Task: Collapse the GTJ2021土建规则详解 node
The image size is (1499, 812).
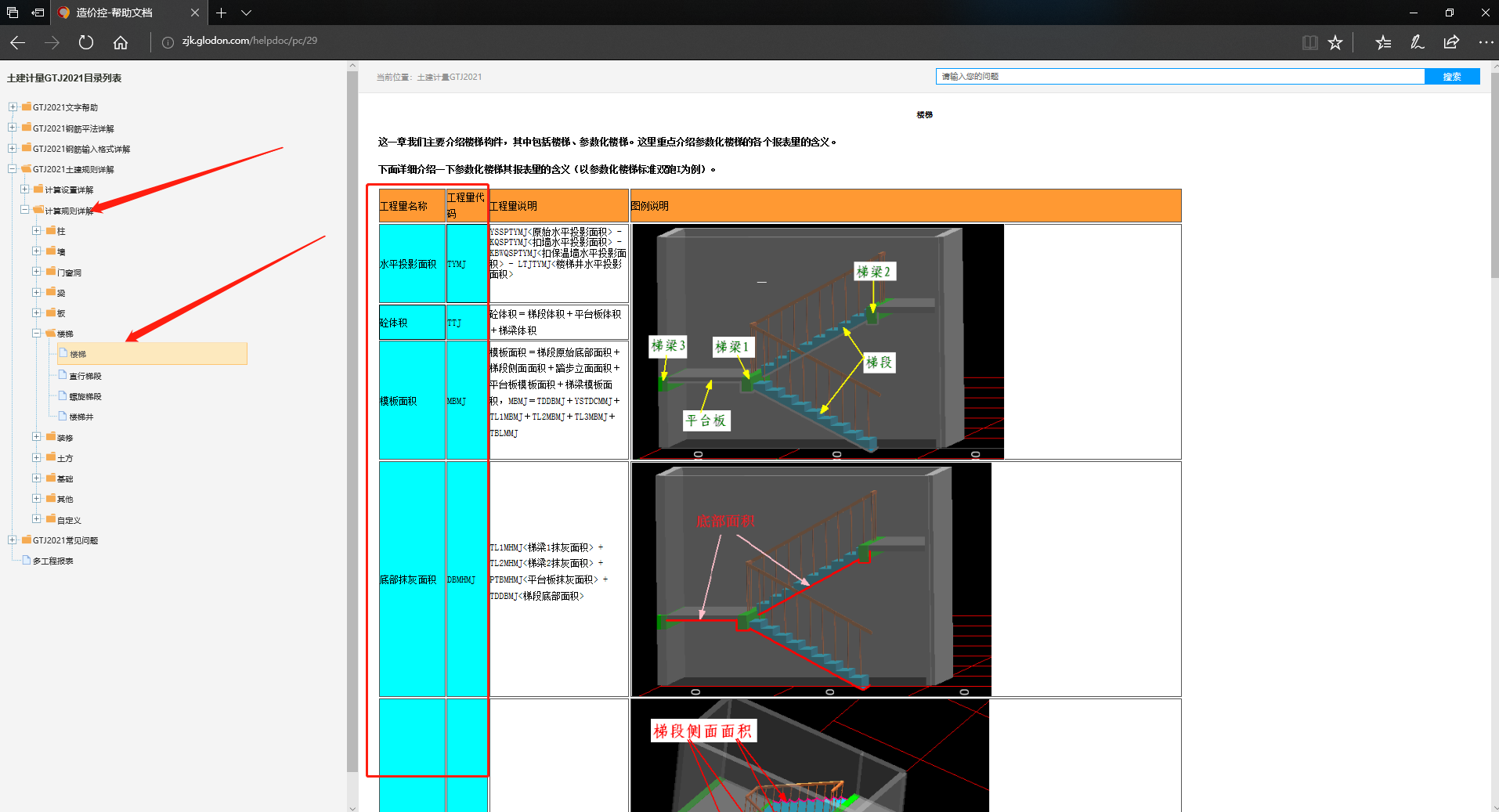Action: (x=13, y=168)
